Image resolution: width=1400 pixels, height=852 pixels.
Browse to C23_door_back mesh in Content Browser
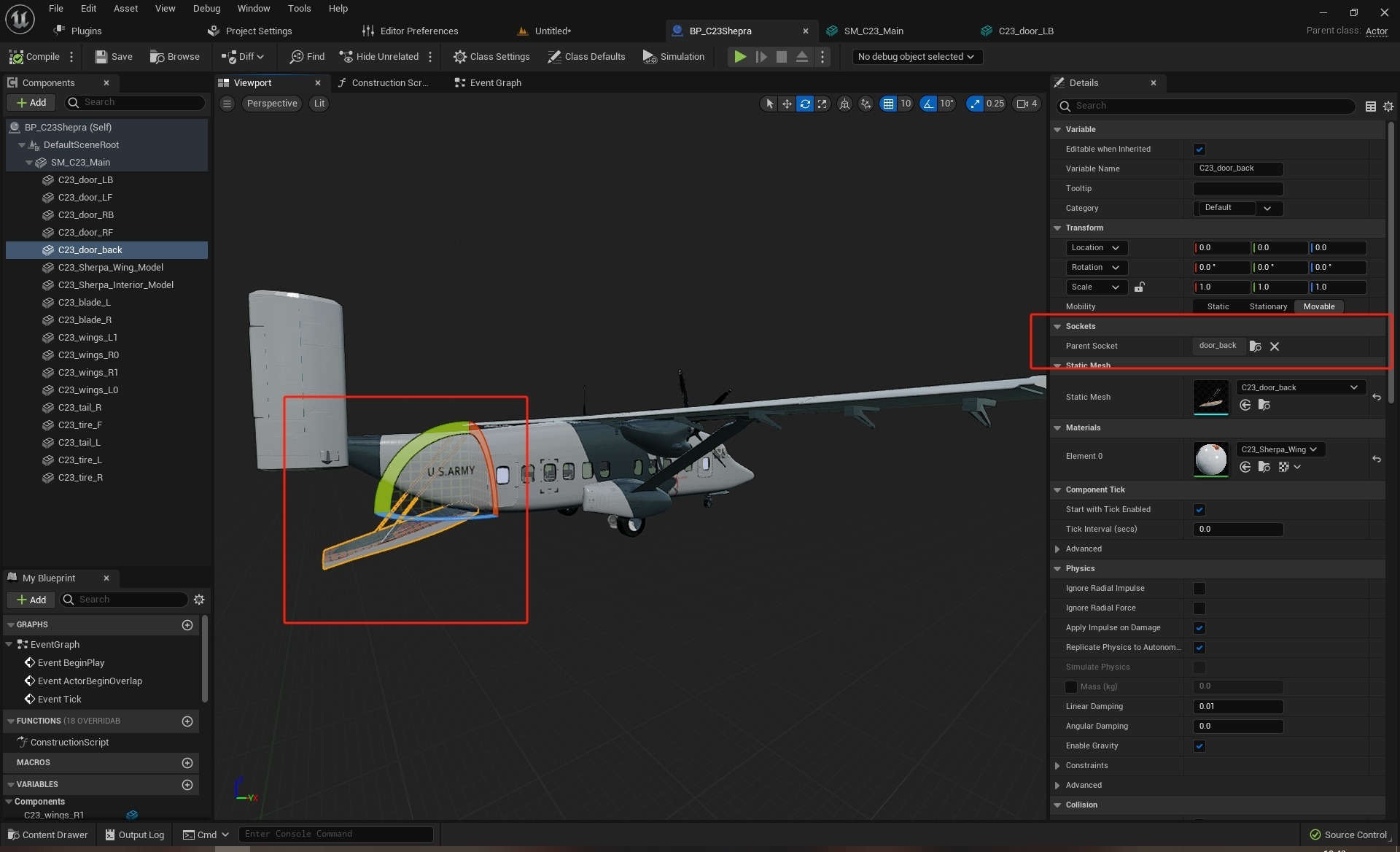coord(1264,406)
